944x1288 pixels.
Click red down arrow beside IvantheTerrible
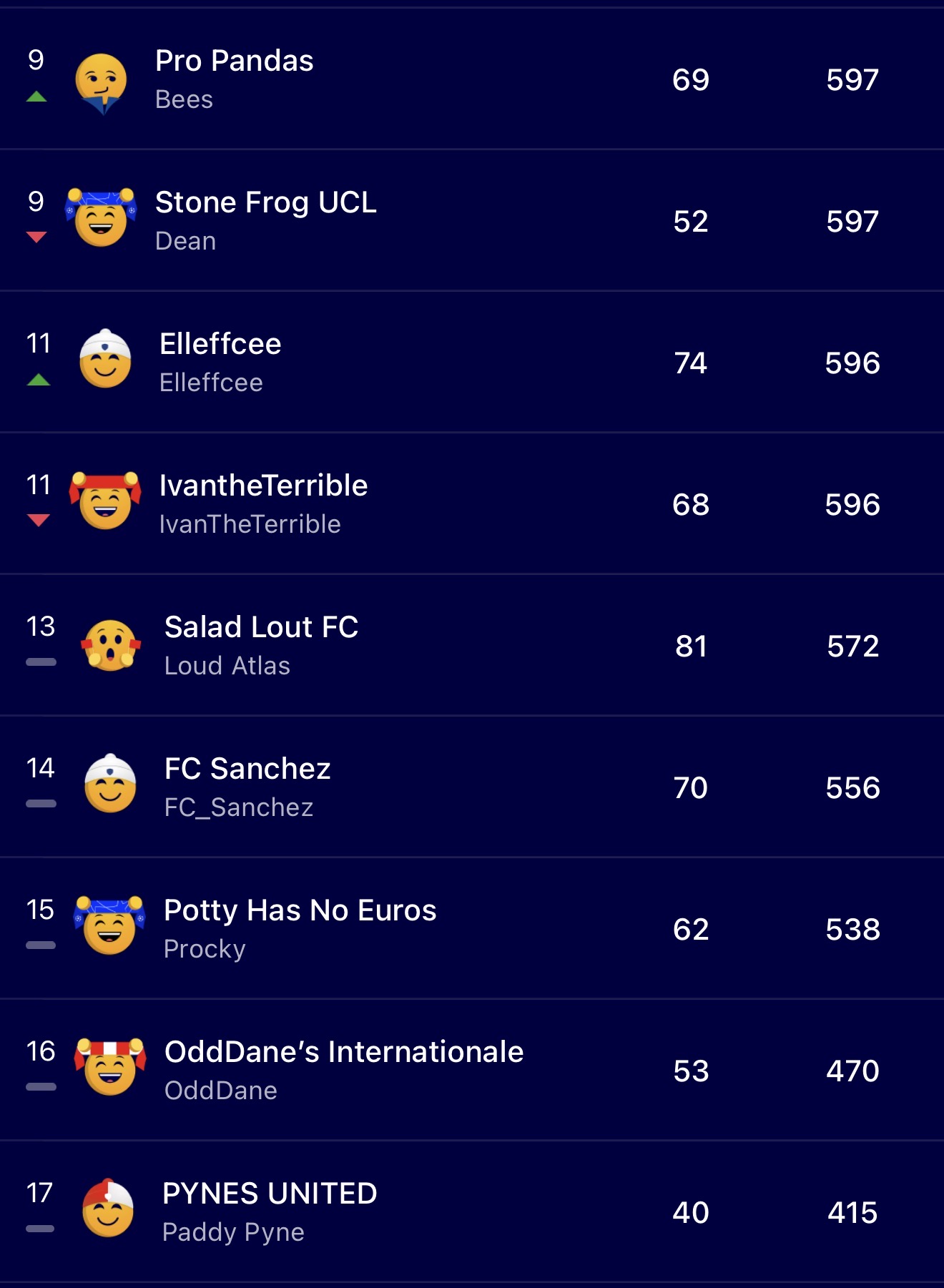[x=39, y=520]
